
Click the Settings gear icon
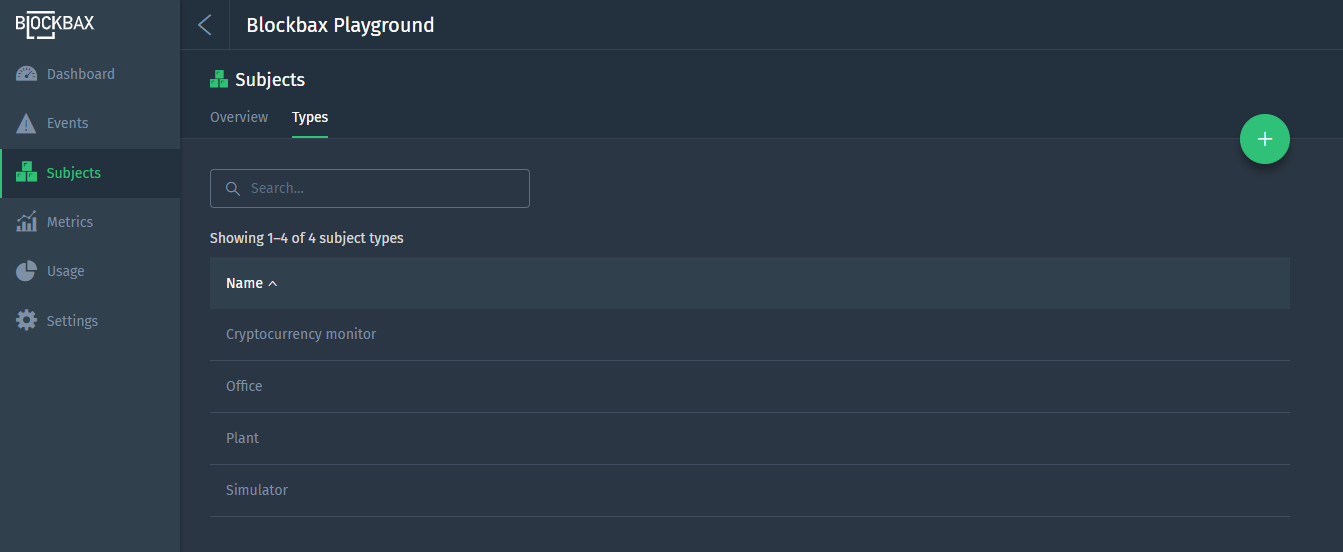27,321
